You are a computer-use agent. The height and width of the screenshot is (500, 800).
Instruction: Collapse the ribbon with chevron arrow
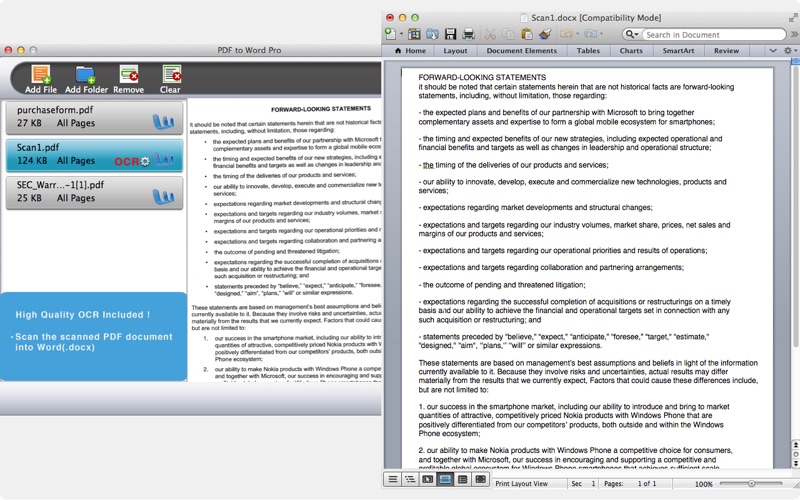tap(773, 51)
